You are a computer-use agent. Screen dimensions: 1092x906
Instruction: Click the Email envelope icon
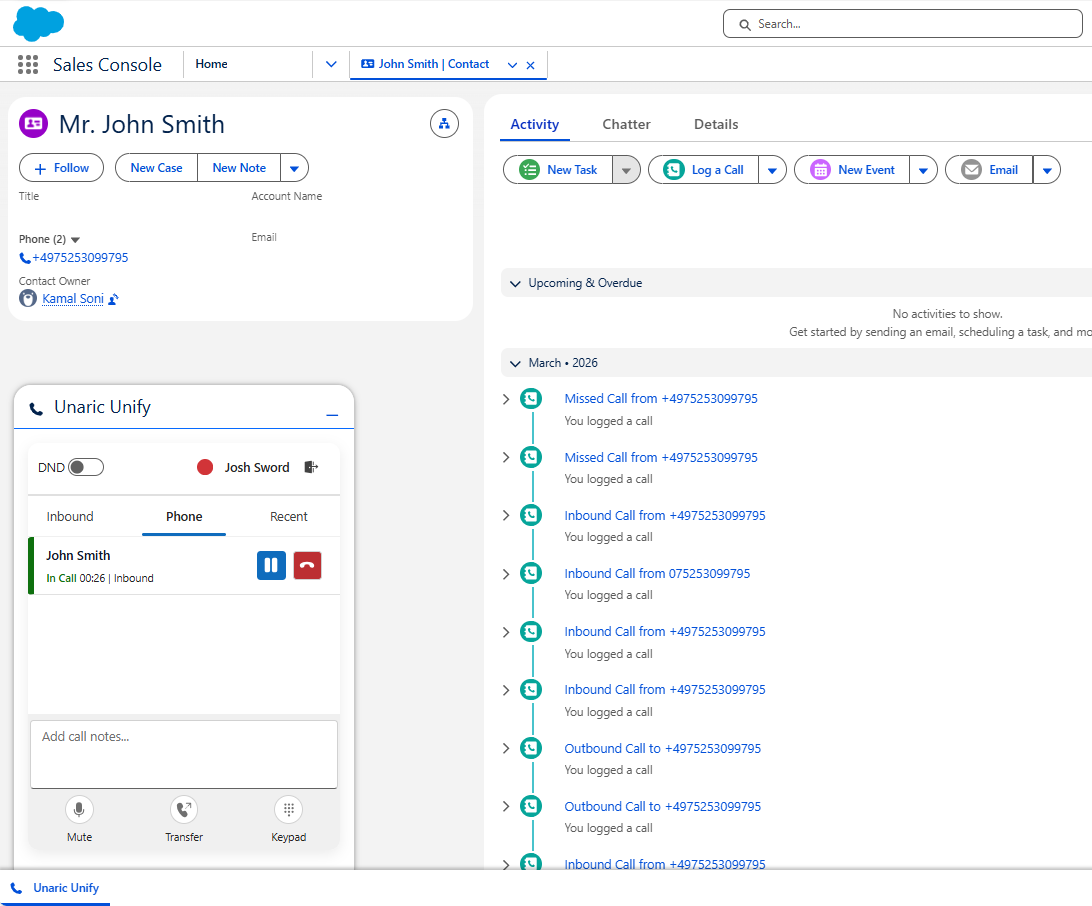tap(972, 169)
